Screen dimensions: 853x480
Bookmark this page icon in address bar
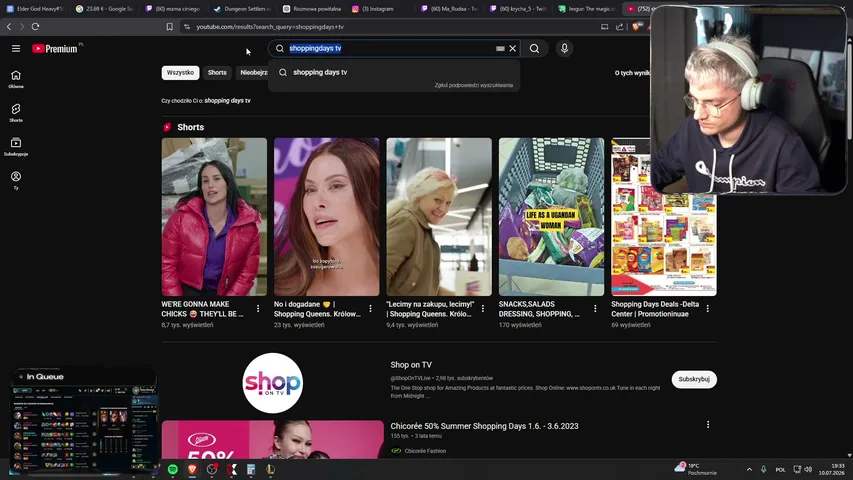click(x=170, y=27)
